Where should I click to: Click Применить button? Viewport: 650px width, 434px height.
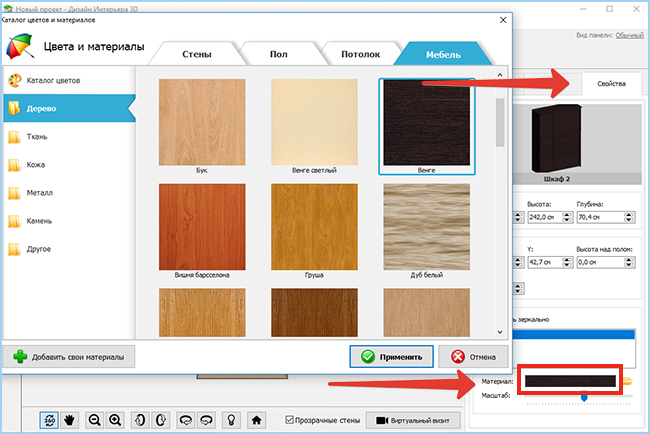point(391,356)
